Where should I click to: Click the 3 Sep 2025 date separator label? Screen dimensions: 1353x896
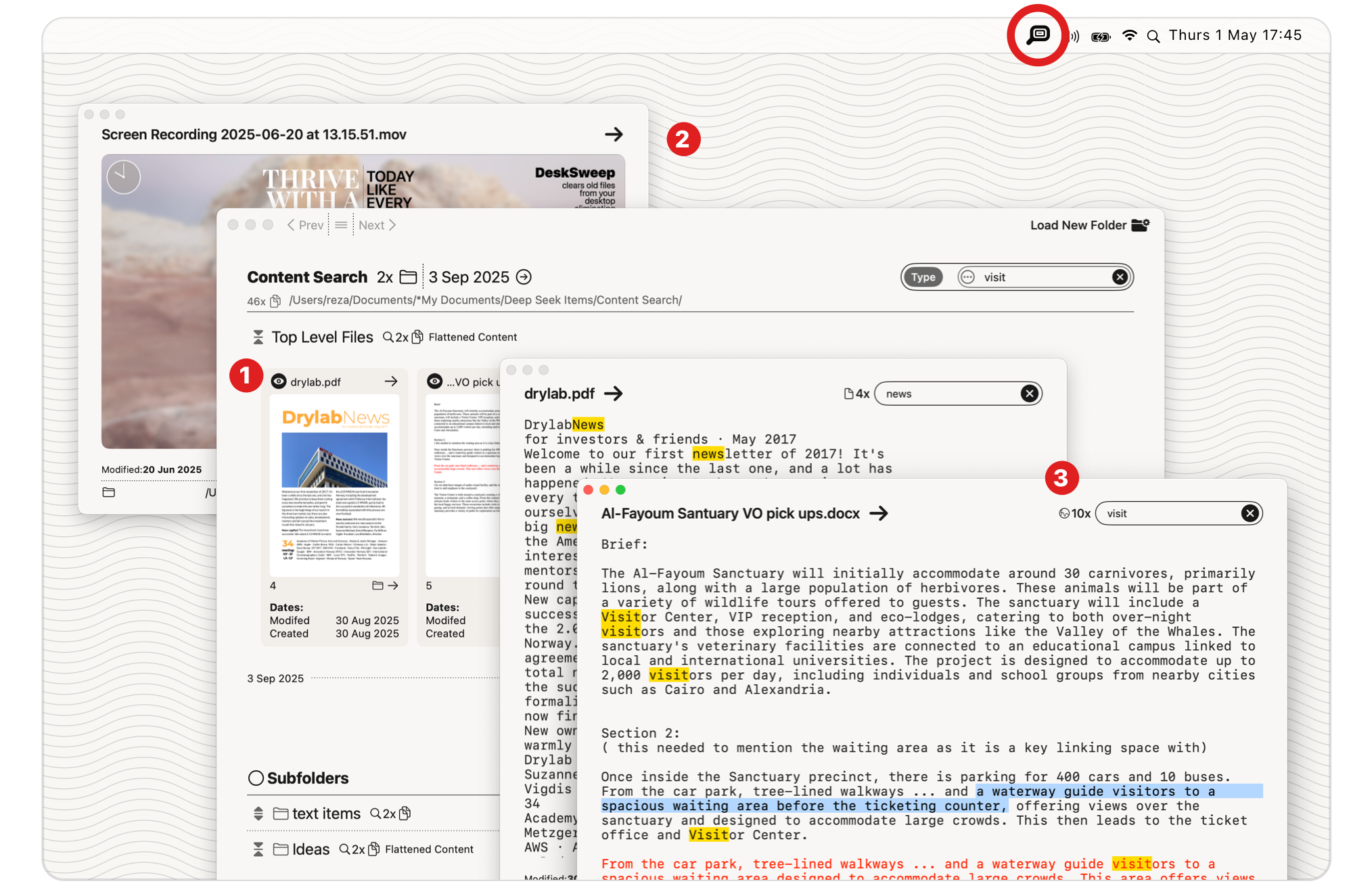click(275, 678)
